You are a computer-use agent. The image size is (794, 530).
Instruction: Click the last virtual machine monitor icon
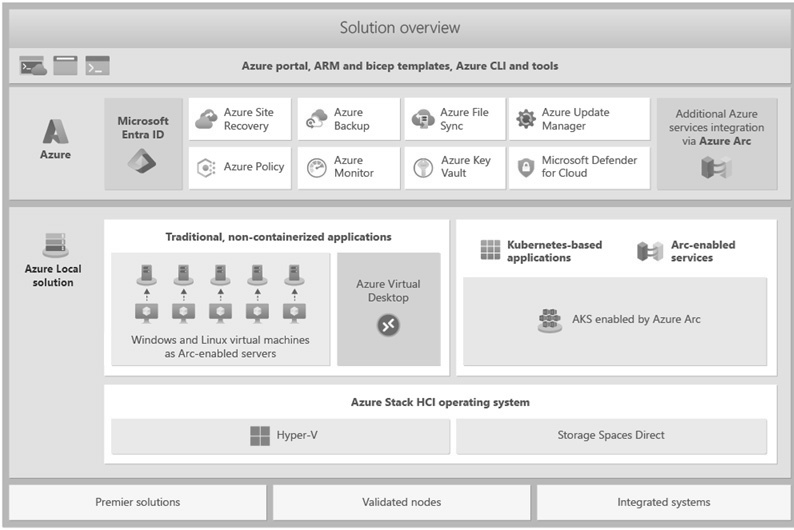[x=294, y=313]
